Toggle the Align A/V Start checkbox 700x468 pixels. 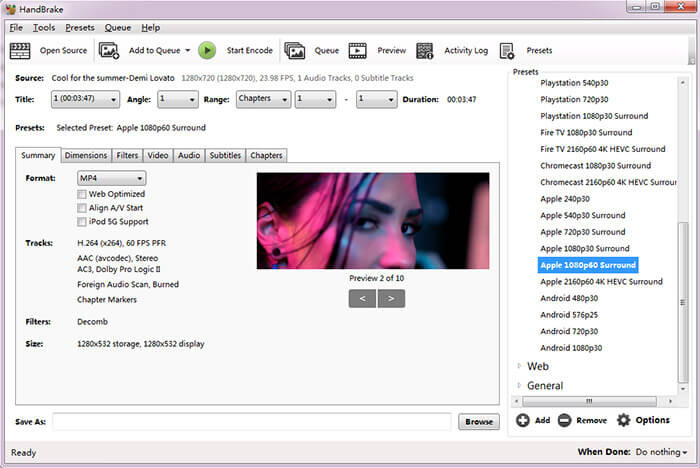tap(82, 208)
